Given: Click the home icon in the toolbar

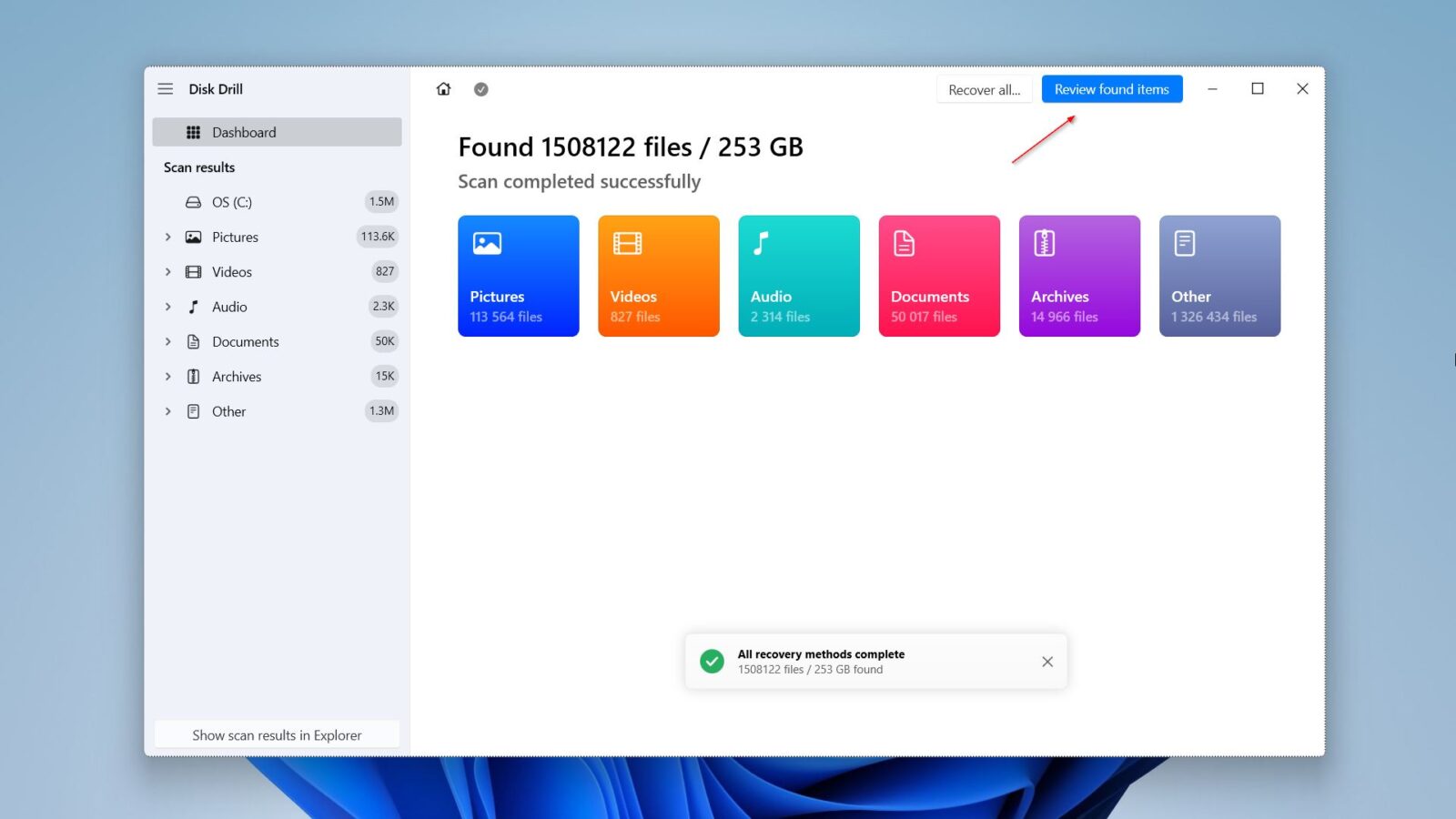Looking at the screenshot, I should [x=443, y=89].
